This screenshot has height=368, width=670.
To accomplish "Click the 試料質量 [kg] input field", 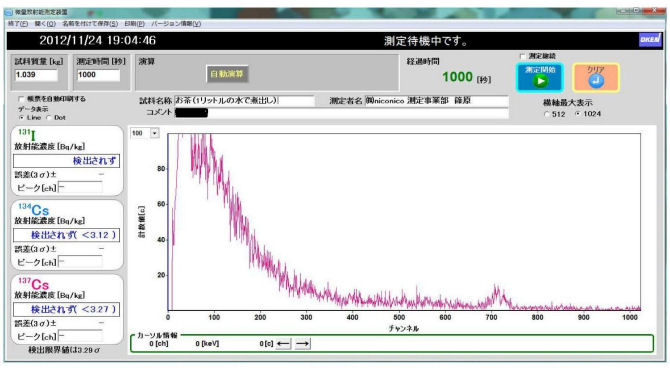I will pos(36,75).
